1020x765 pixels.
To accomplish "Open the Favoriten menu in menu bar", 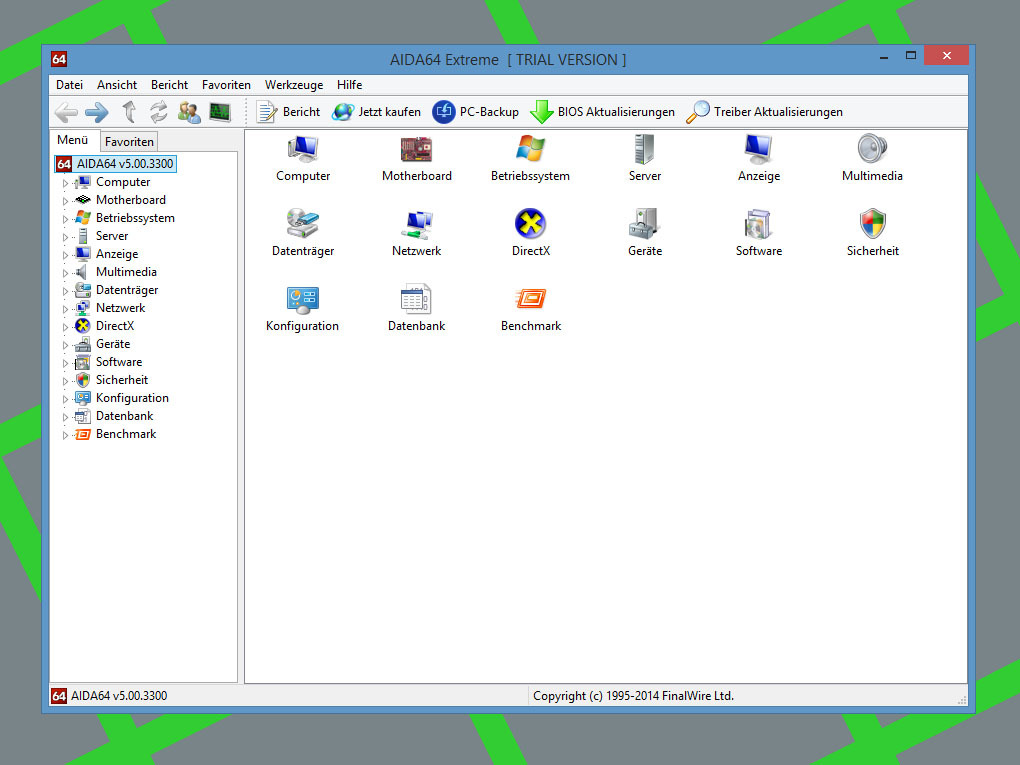I will [226, 85].
